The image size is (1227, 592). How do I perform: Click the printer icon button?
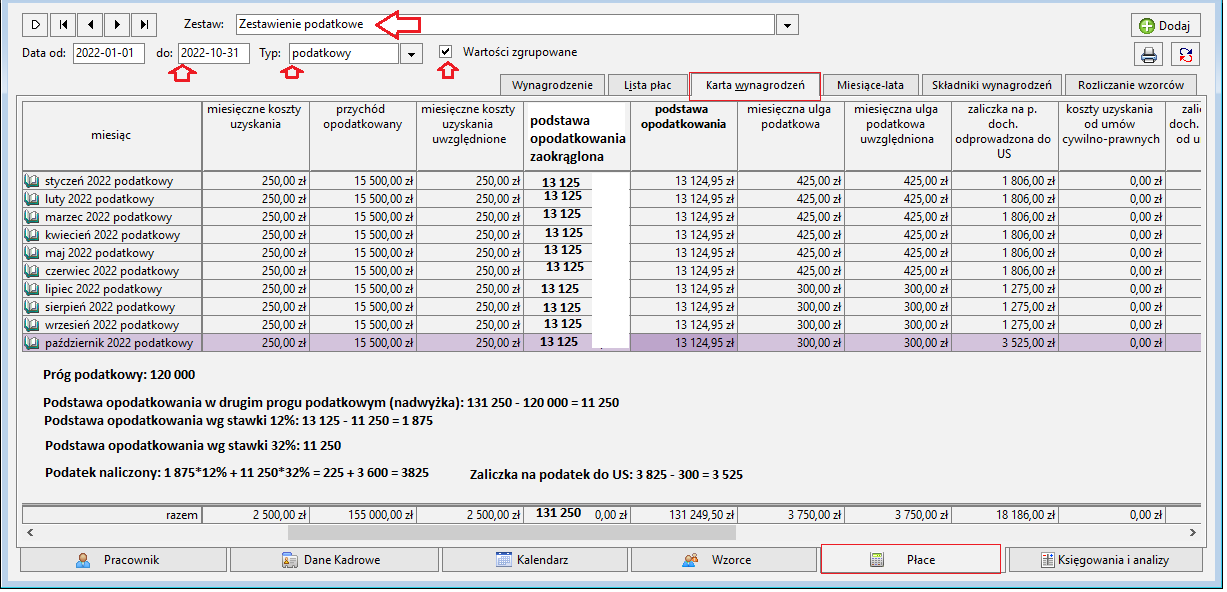1149,54
